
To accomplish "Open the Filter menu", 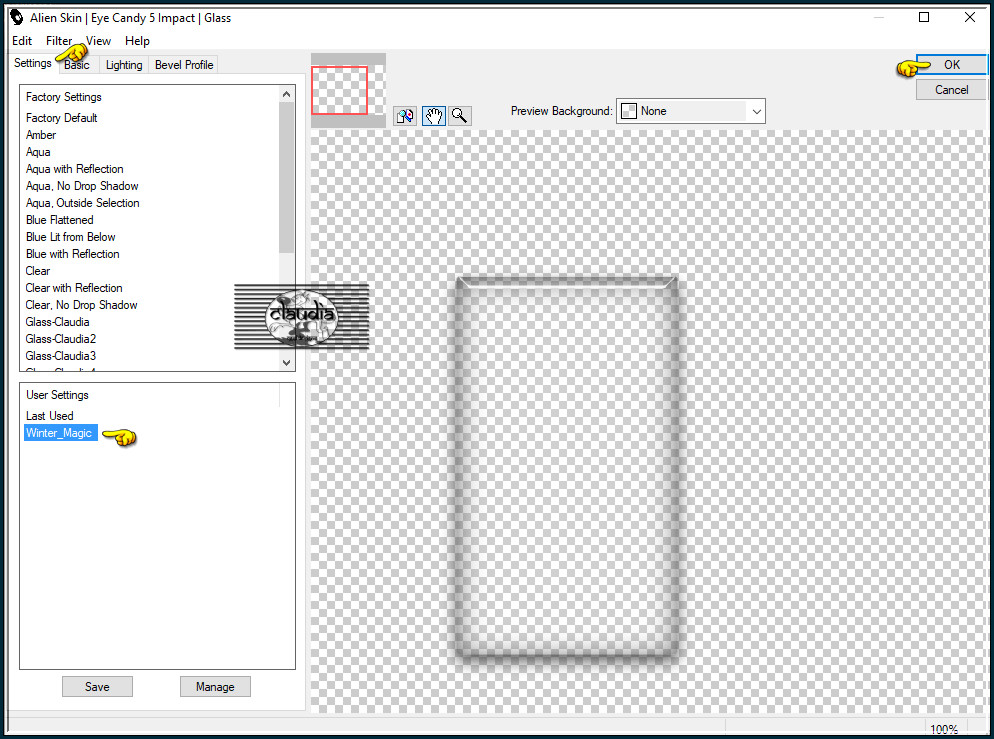I will click(59, 41).
